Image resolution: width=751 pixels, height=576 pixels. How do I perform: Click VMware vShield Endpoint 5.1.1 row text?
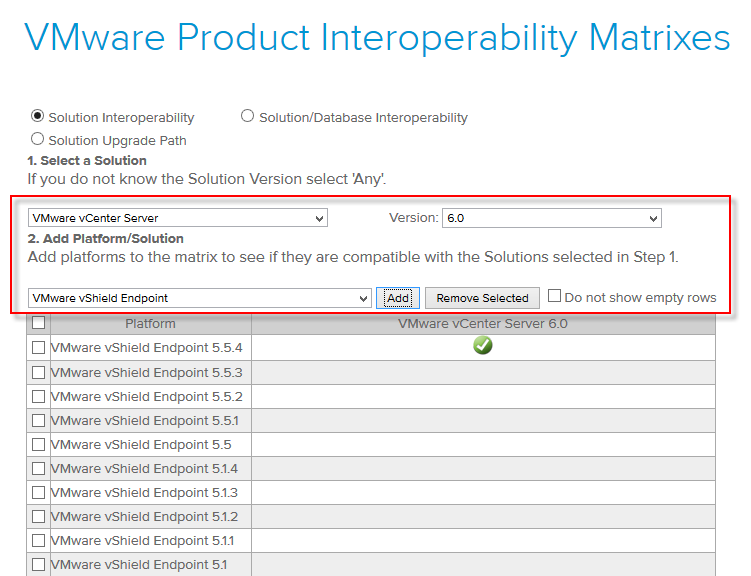tap(143, 541)
